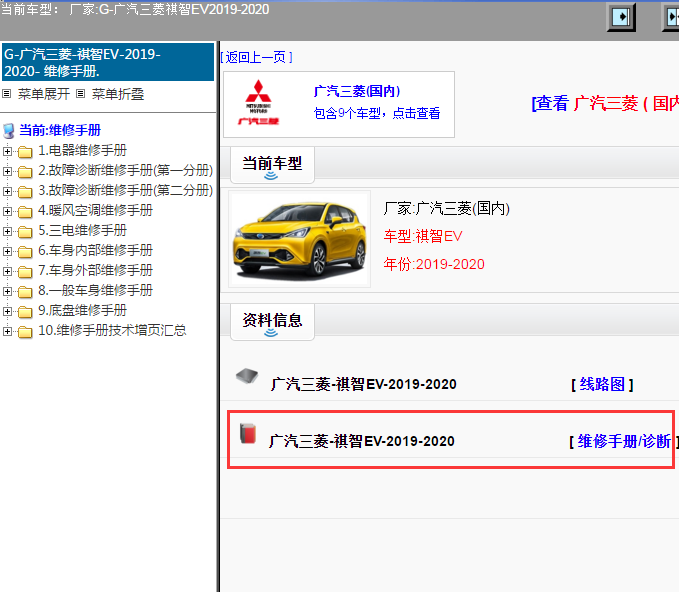The width and height of the screenshot is (679, 592).
Task: Click the cut-off second panel arrow button at the top right edge
Action: [671, 17]
